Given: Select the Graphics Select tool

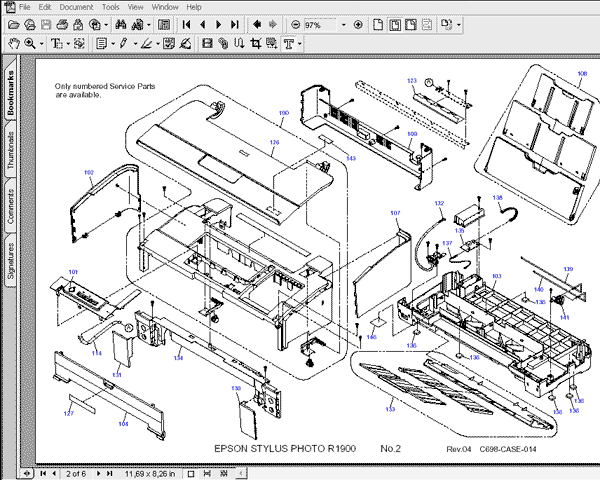Looking at the screenshot, I should tap(79, 44).
